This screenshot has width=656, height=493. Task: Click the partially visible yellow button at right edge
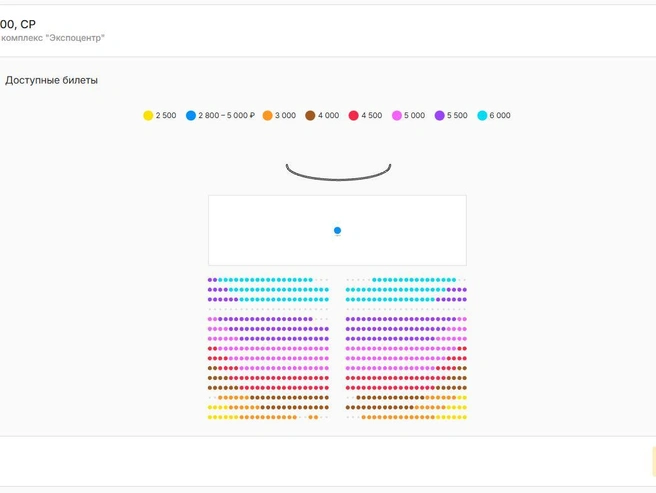[x=654, y=461]
